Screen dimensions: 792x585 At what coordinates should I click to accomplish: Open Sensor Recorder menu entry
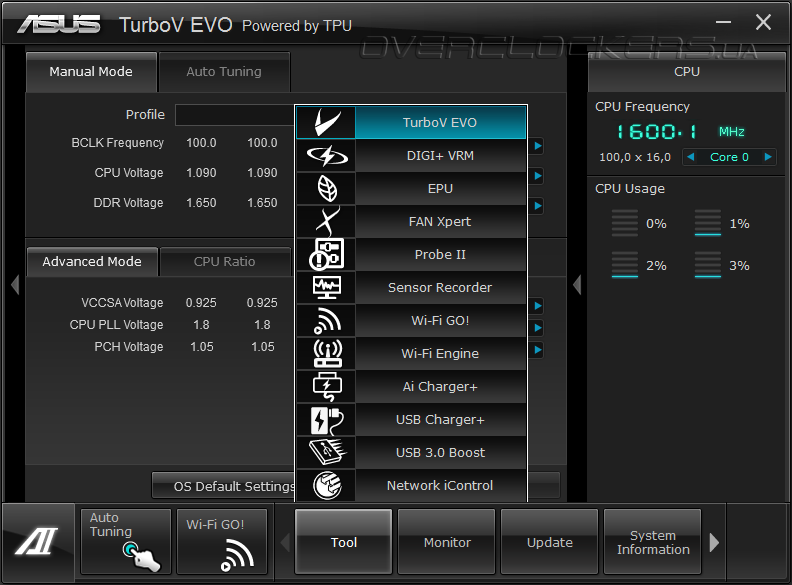(x=440, y=287)
